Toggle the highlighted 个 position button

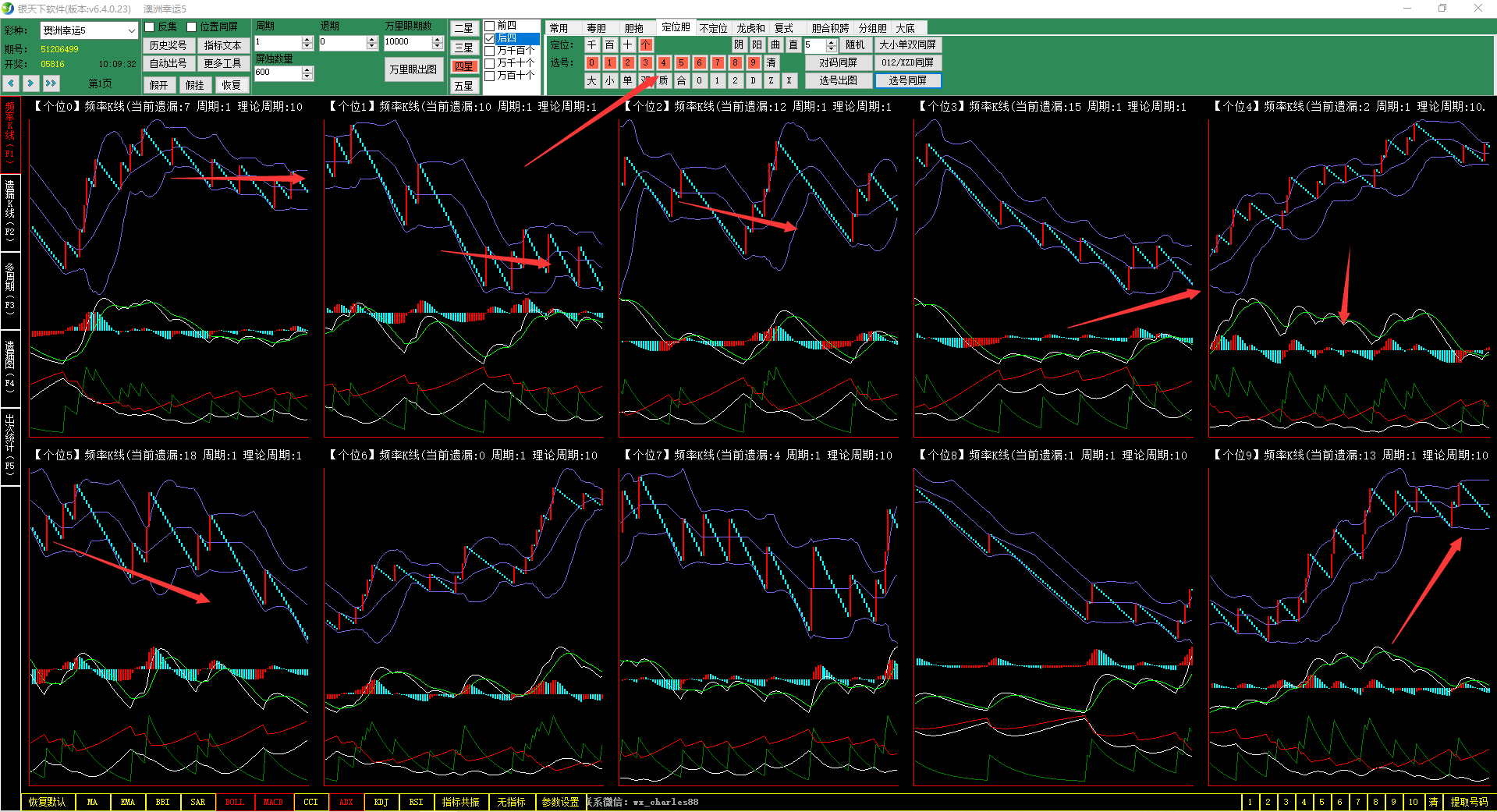click(646, 44)
